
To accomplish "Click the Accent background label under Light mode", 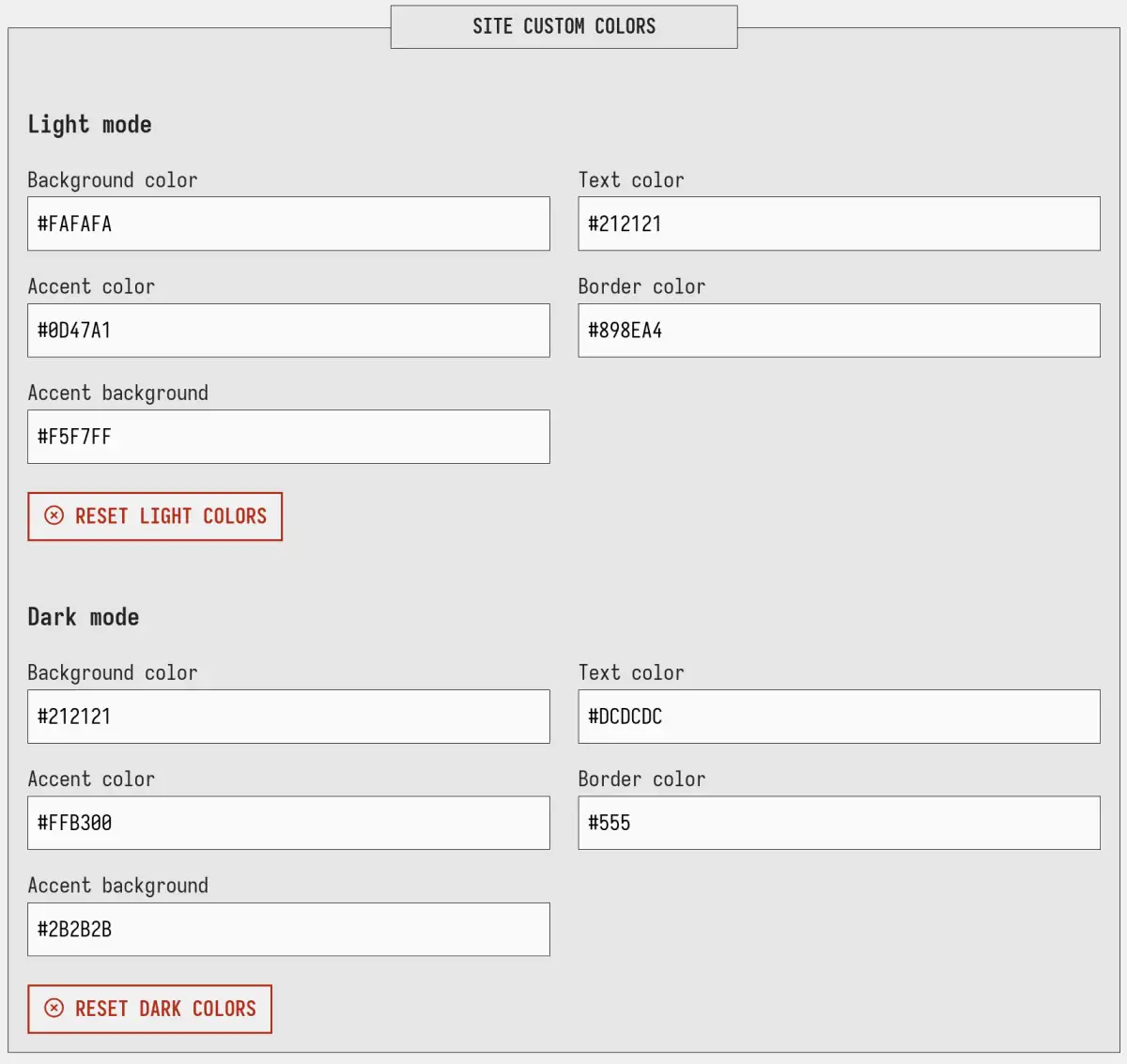I will (117, 393).
